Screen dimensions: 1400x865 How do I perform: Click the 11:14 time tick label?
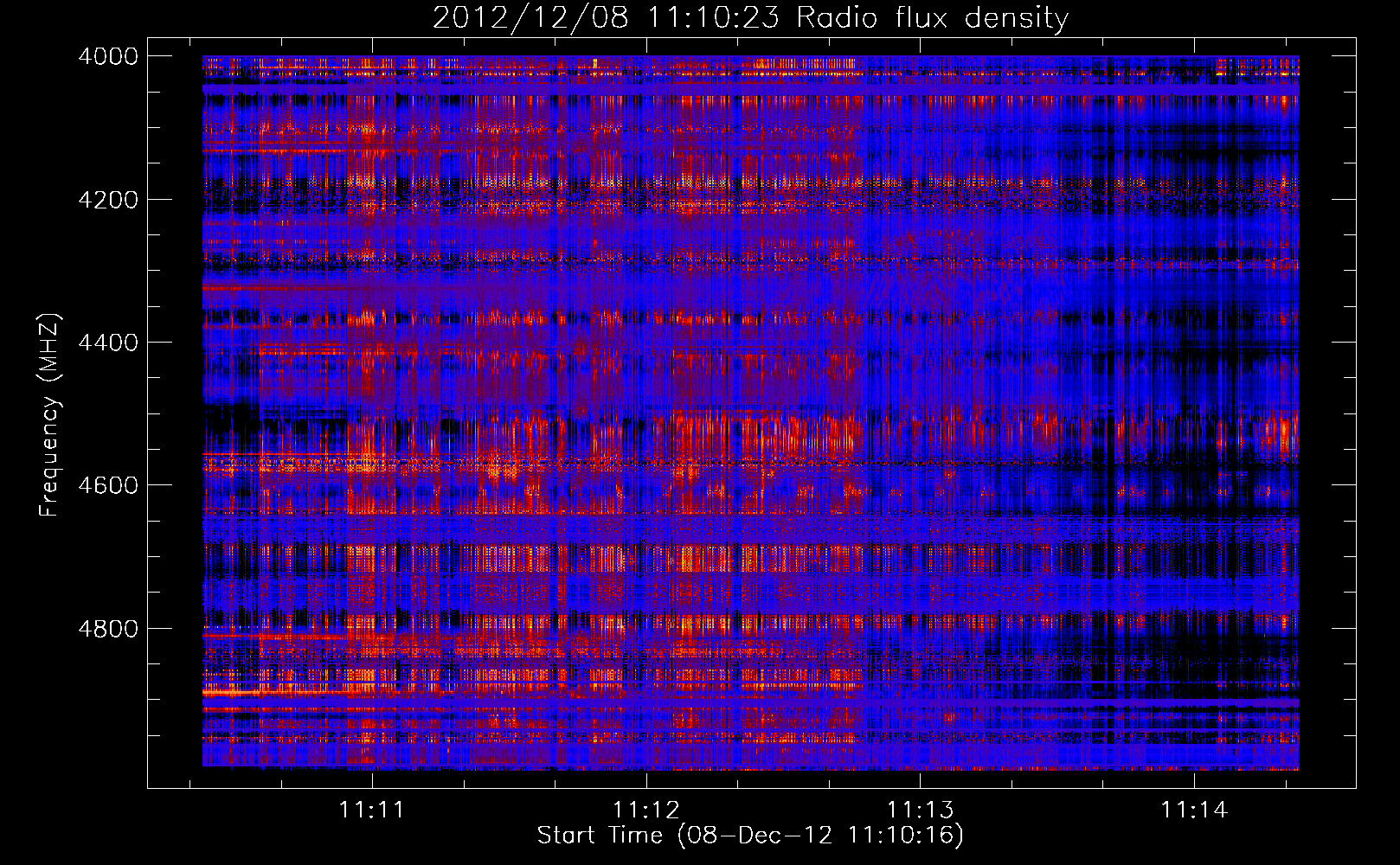coord(1194,810)
